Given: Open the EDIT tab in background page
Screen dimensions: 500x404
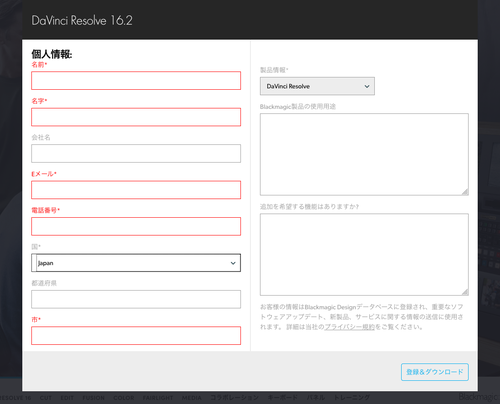Looking at the screenshot, I should (67, 398).
